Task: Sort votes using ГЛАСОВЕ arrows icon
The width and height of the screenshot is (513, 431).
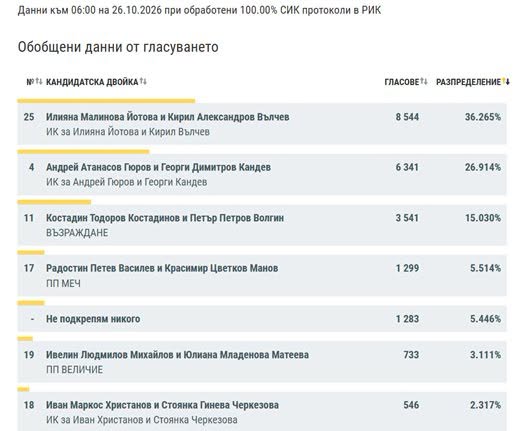Action: pos(424,81)
